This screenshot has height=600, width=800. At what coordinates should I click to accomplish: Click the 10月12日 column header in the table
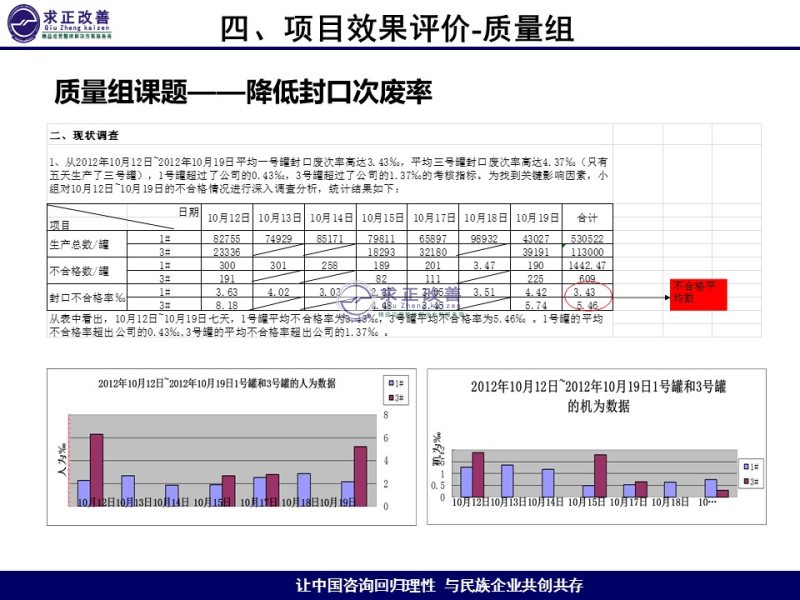pos(228,217)
